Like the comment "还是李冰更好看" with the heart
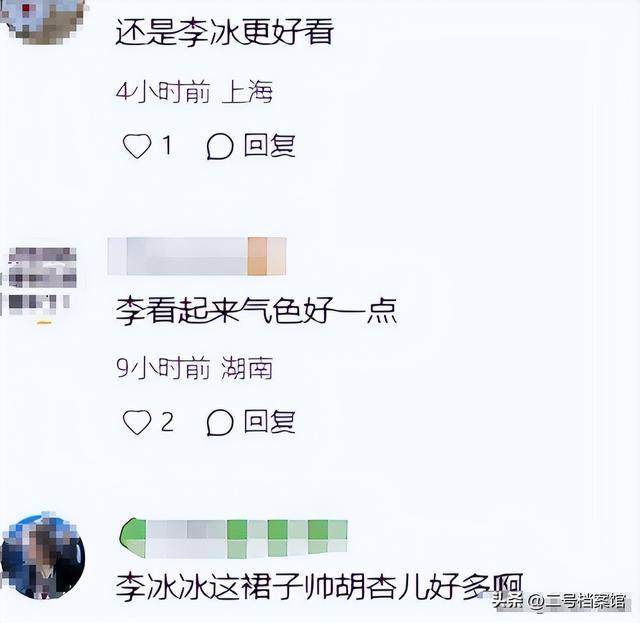The width and height of the screenshot is (640, 623). (x=137, y=146)
